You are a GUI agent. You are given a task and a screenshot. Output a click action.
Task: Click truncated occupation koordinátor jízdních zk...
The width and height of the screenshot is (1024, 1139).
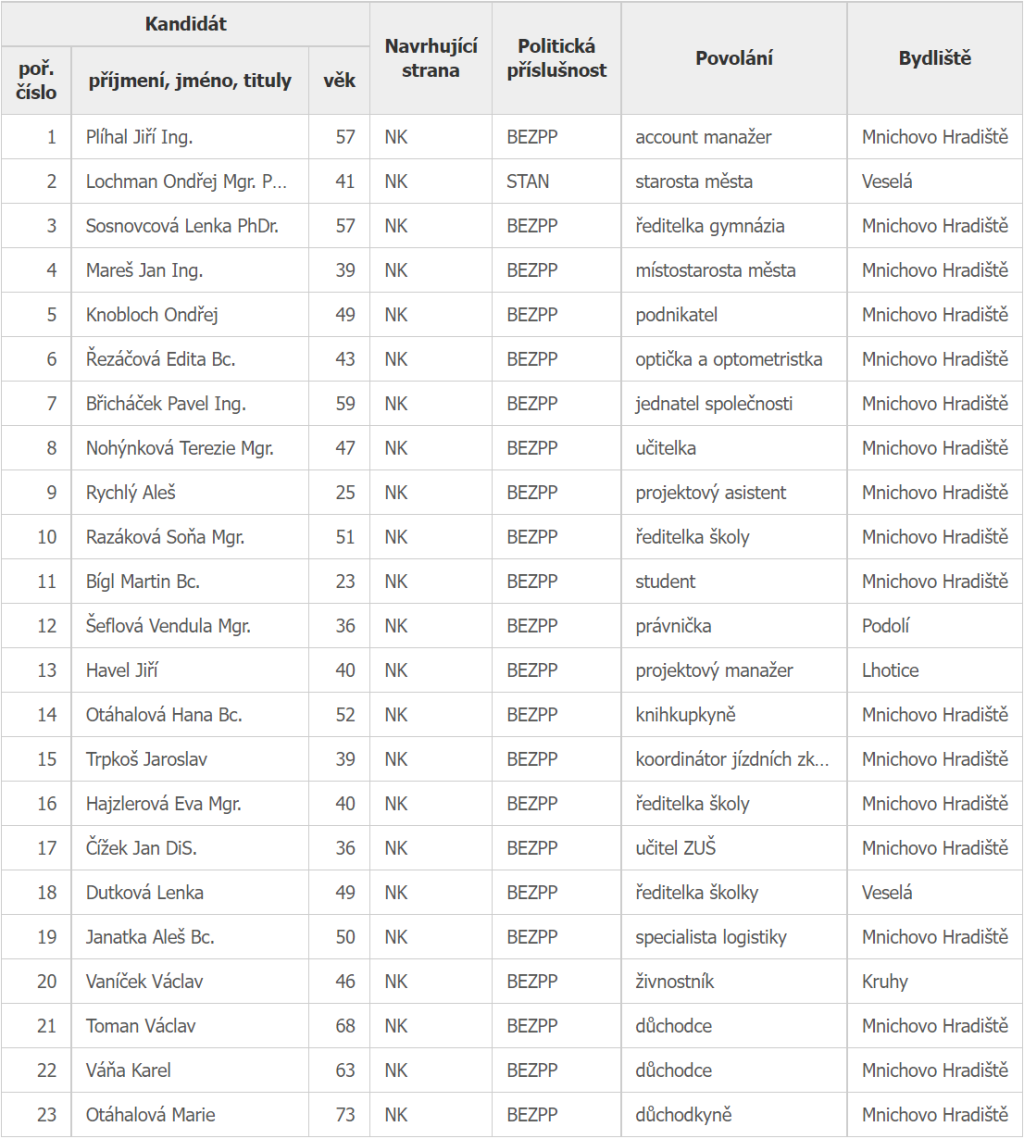point(732,759)
